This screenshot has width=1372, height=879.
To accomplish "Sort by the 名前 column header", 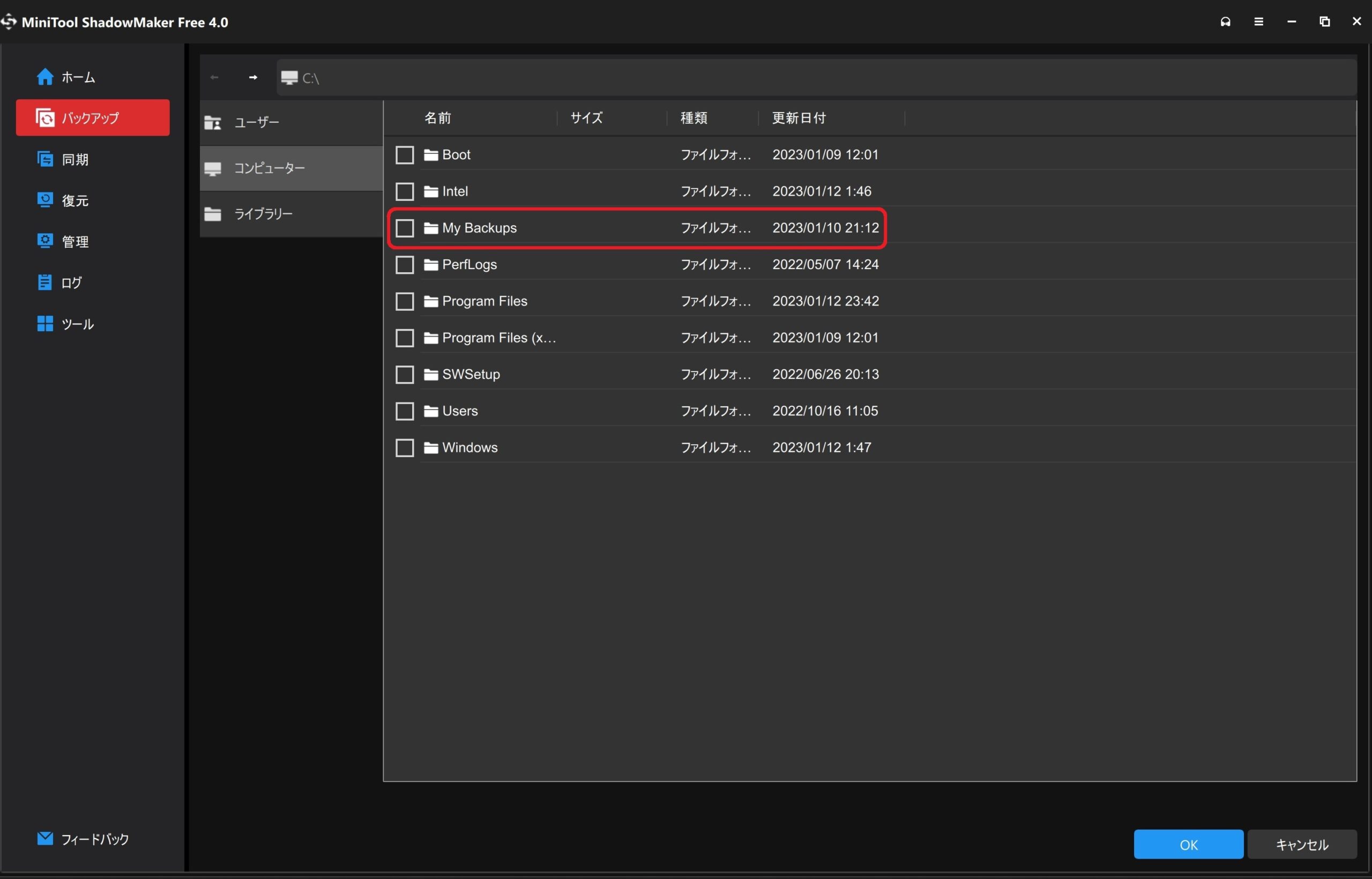I will (438, 117).
